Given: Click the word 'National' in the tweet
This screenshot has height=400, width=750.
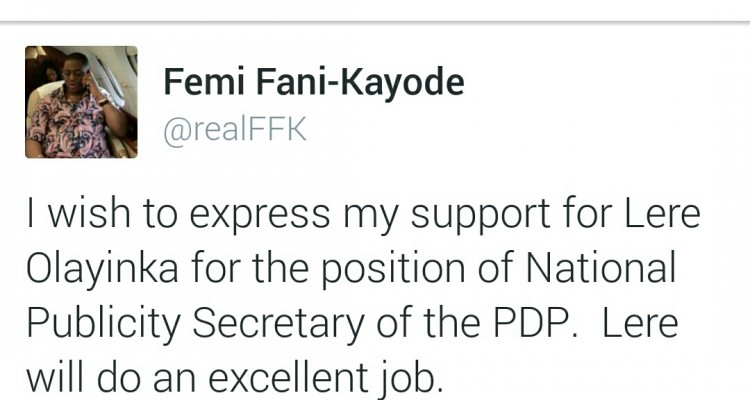Looking at the screenshot, I should coord(601,267).
